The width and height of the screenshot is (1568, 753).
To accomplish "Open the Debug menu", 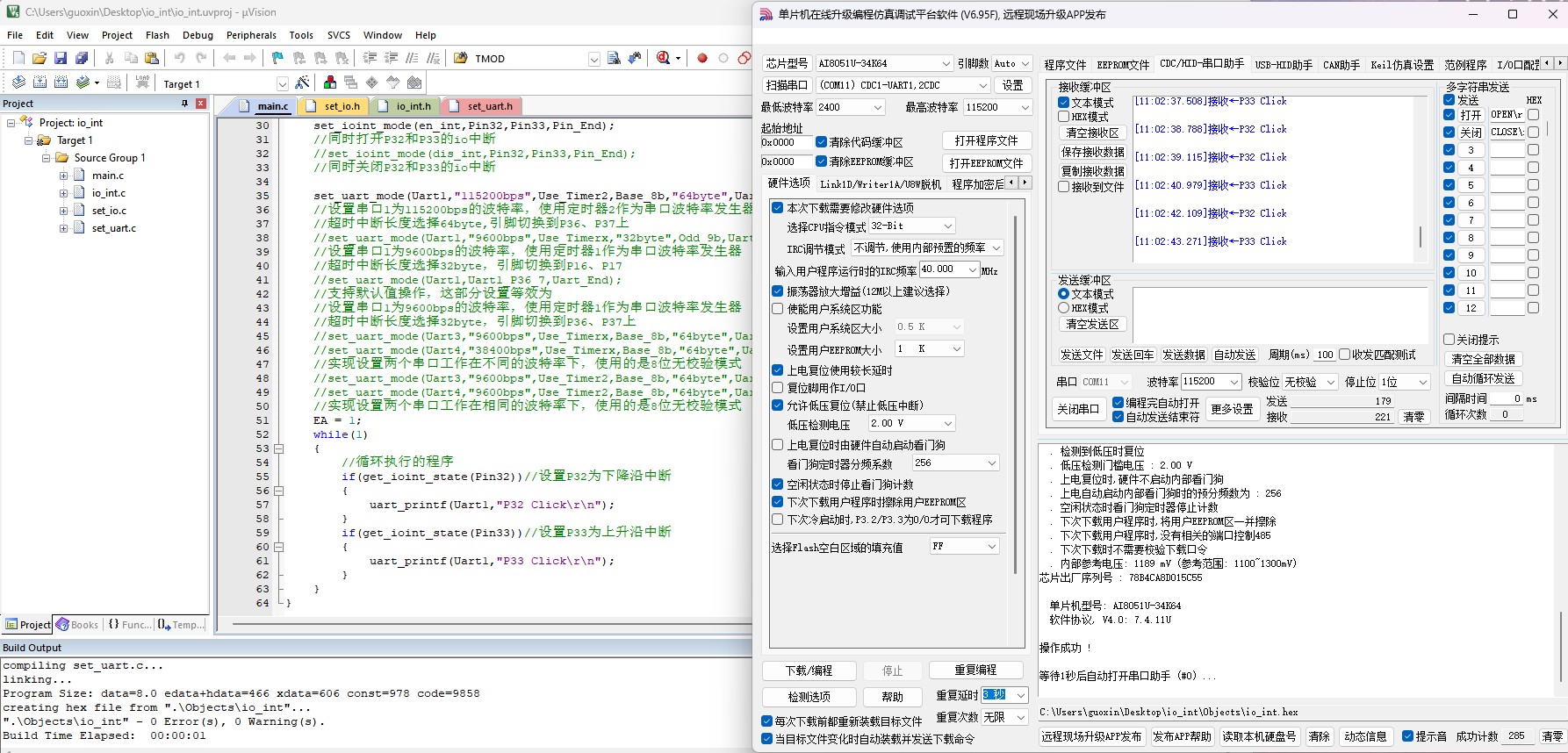I will (x=198, y=35).
